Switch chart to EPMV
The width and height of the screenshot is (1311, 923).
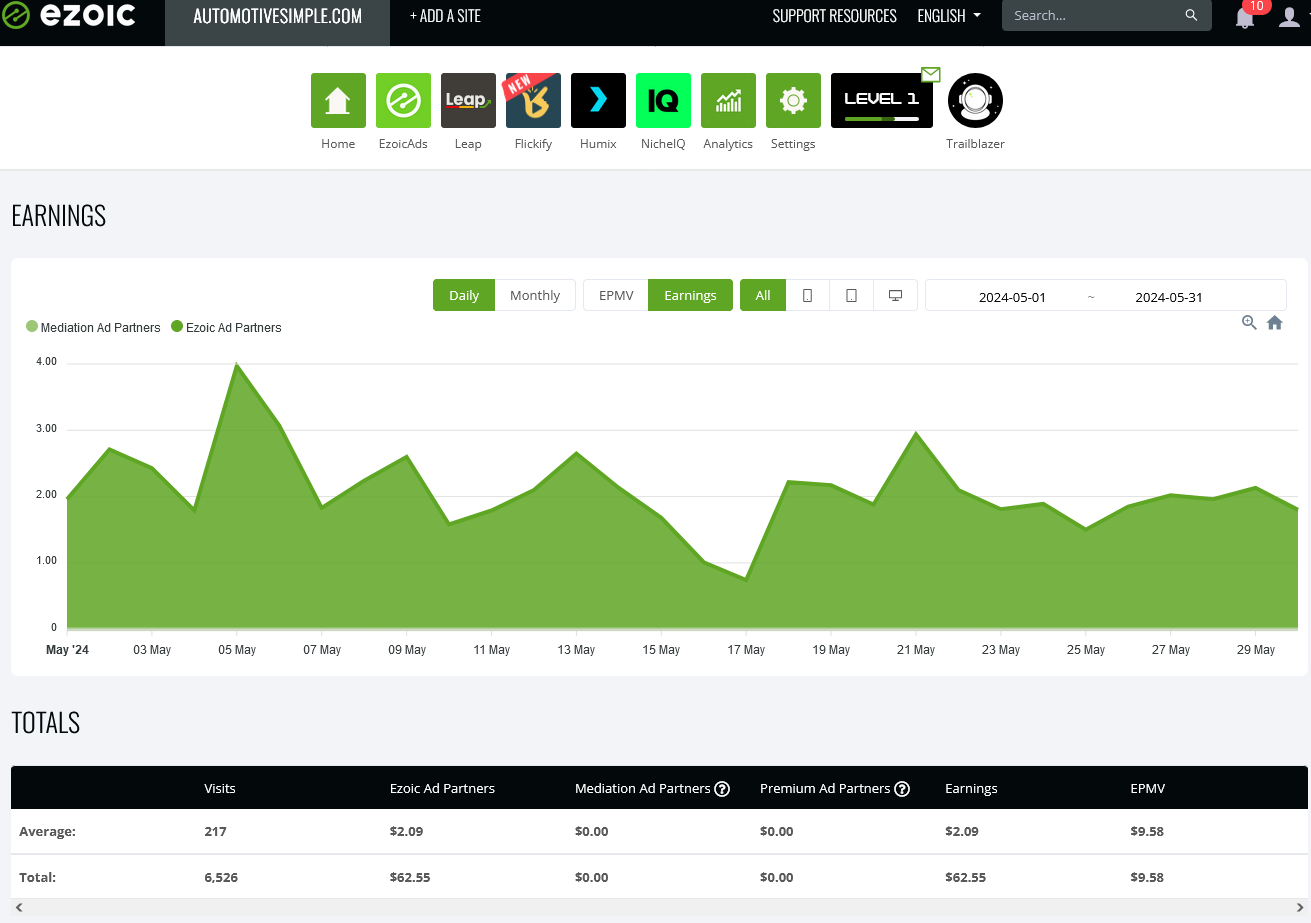(x=616, y=295)
